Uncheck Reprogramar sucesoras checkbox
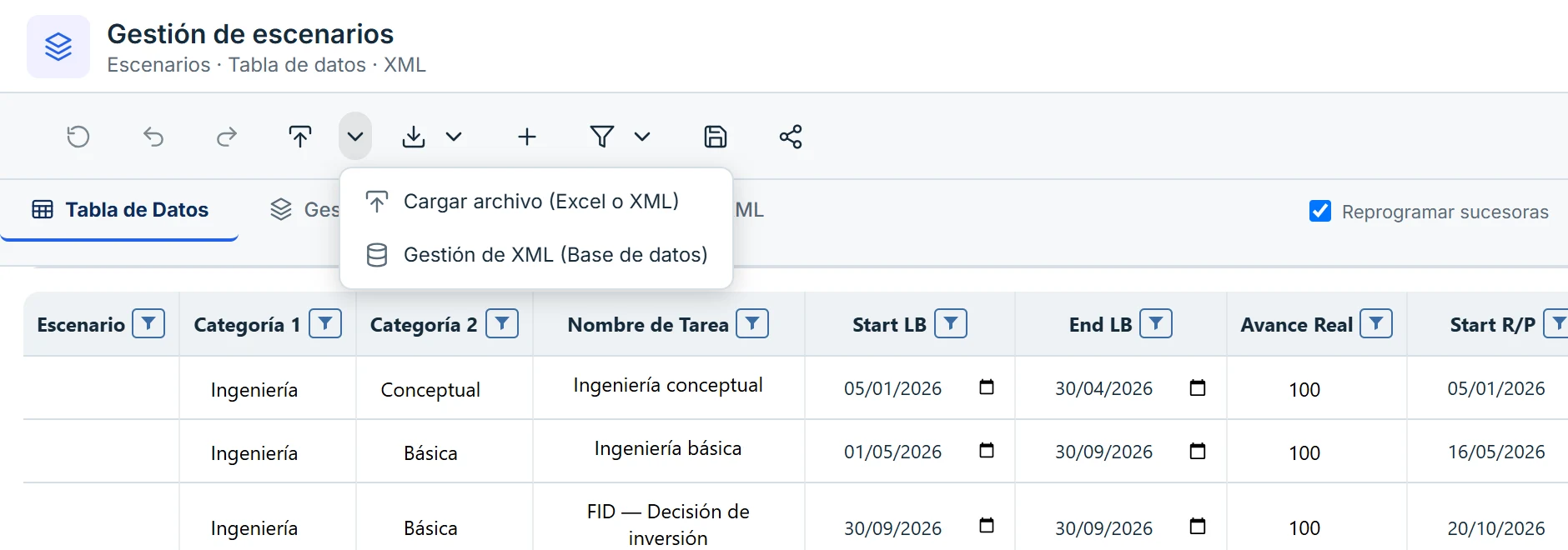 tap(1320, 212)
